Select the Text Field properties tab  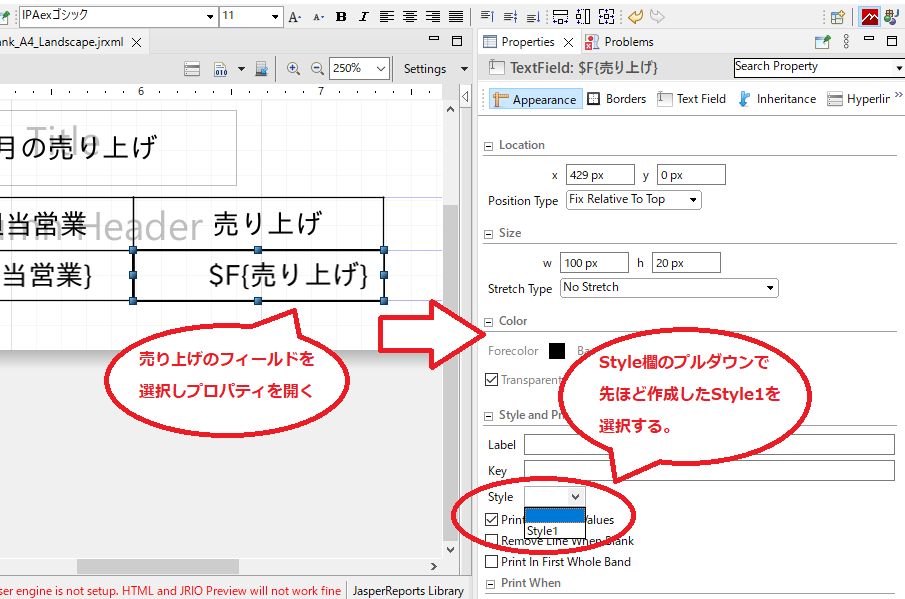(x=691, y=99)
